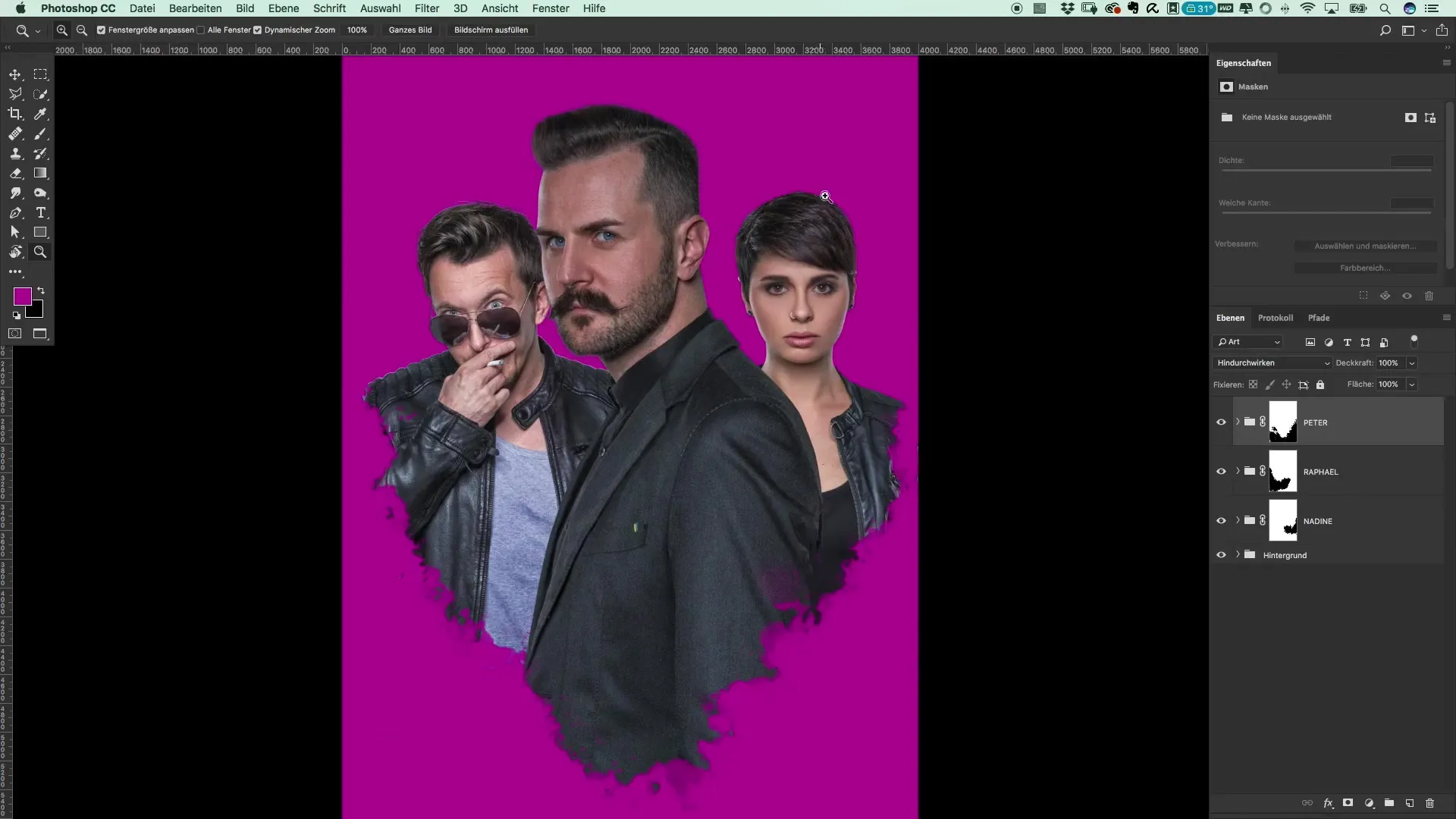This screenshot has width=1456, height=819.
Task: Click the Zoom Out mode icon
Action: (x=82, y=30)
